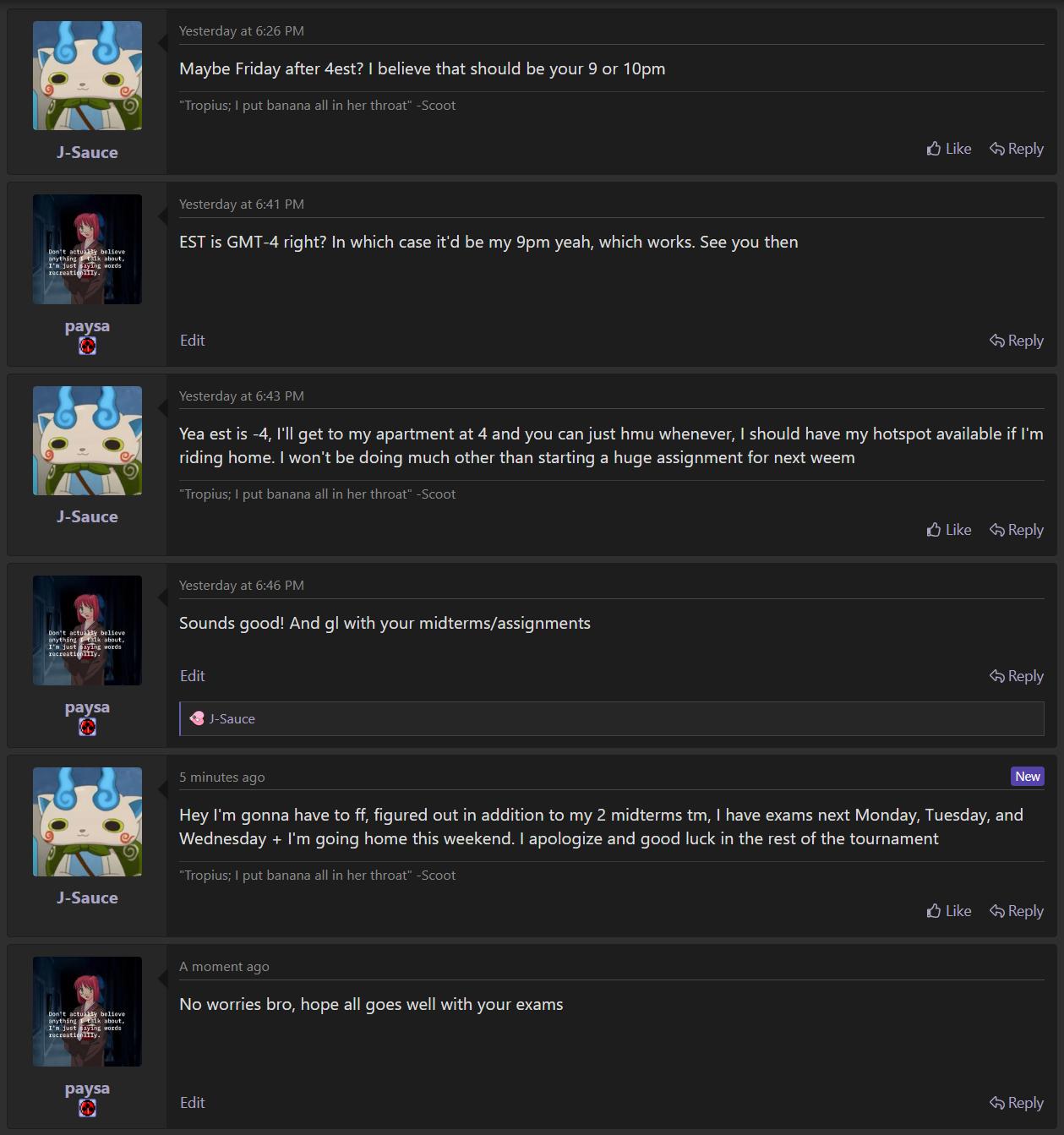Like the 'Yea est is -4' post

pyautogui.click(x=949, y=530)
